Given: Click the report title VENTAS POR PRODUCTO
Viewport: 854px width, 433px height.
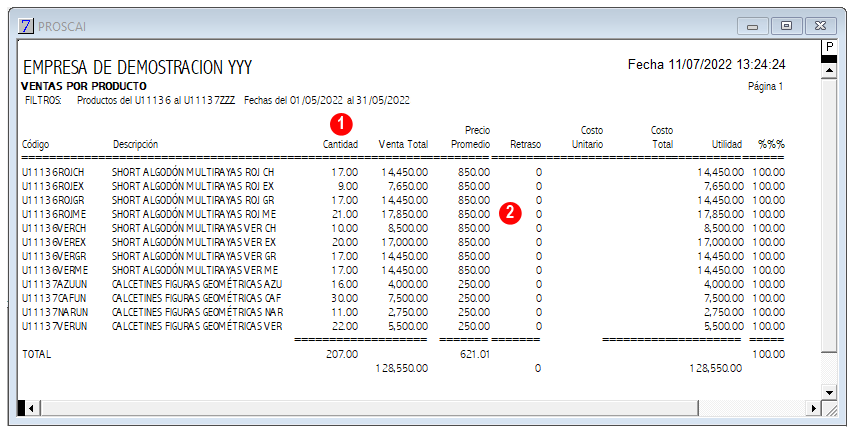Looking at the screenshot, I should pos(84,86).
